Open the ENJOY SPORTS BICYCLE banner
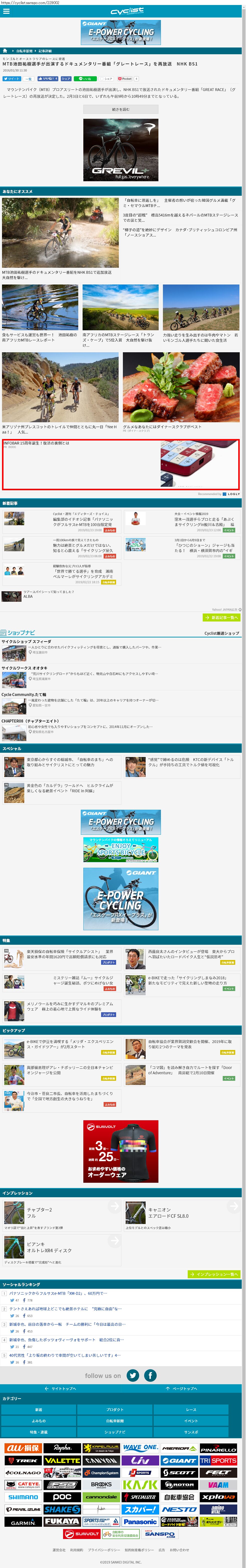The height and width of the screenshot is (1568, 246). click(121, 849)
